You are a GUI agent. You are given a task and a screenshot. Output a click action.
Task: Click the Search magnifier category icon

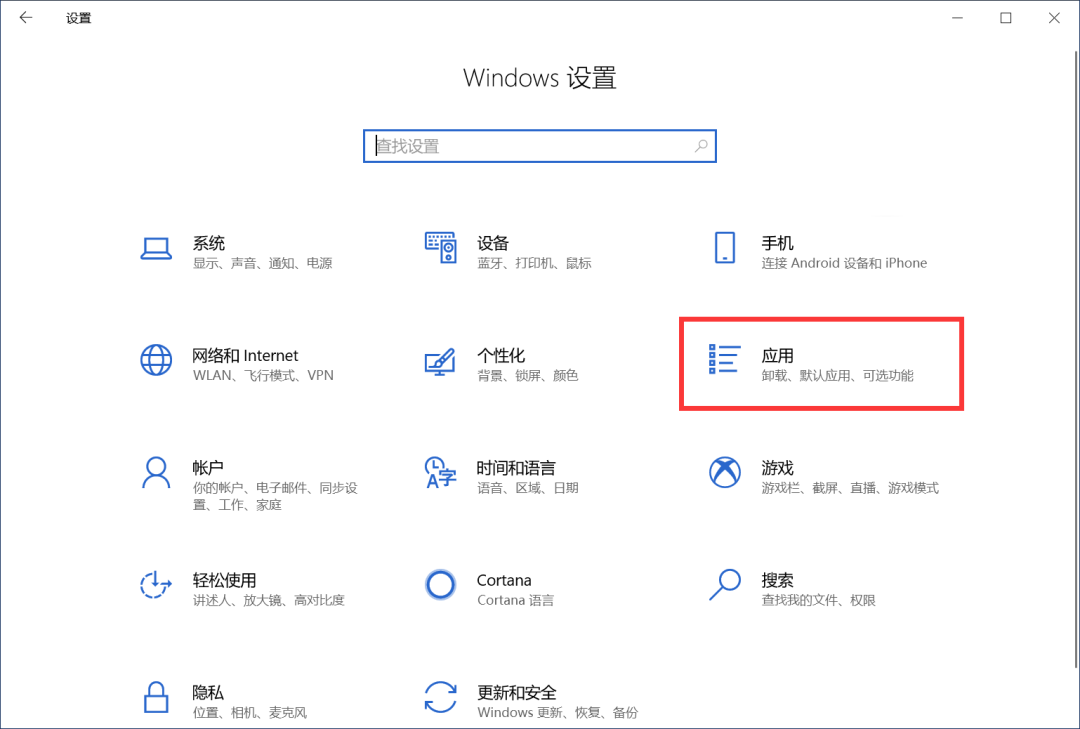pos(725,585)
